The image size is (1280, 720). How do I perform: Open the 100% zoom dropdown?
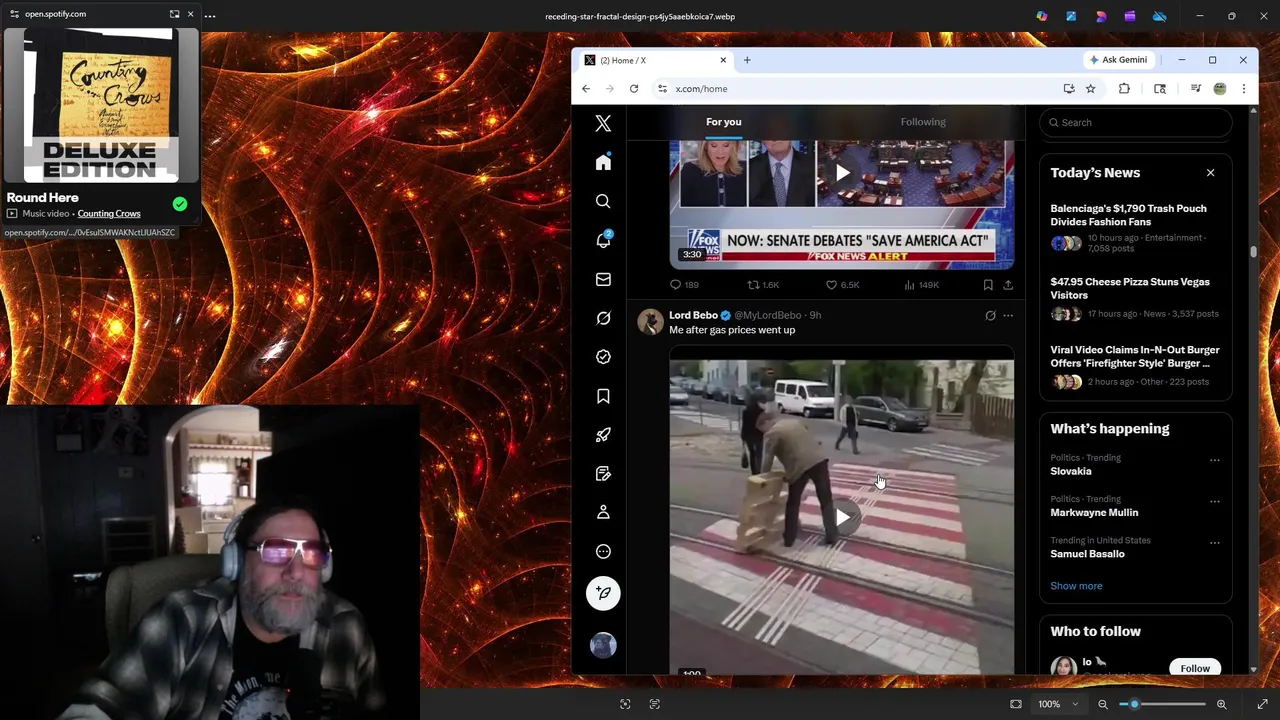point(1058,704)
